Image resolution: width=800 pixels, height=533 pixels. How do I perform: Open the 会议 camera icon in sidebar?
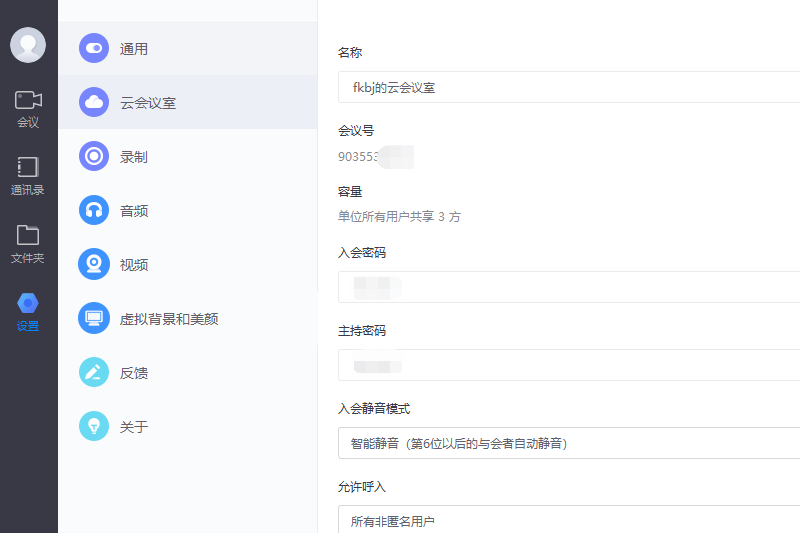[28, 100]
